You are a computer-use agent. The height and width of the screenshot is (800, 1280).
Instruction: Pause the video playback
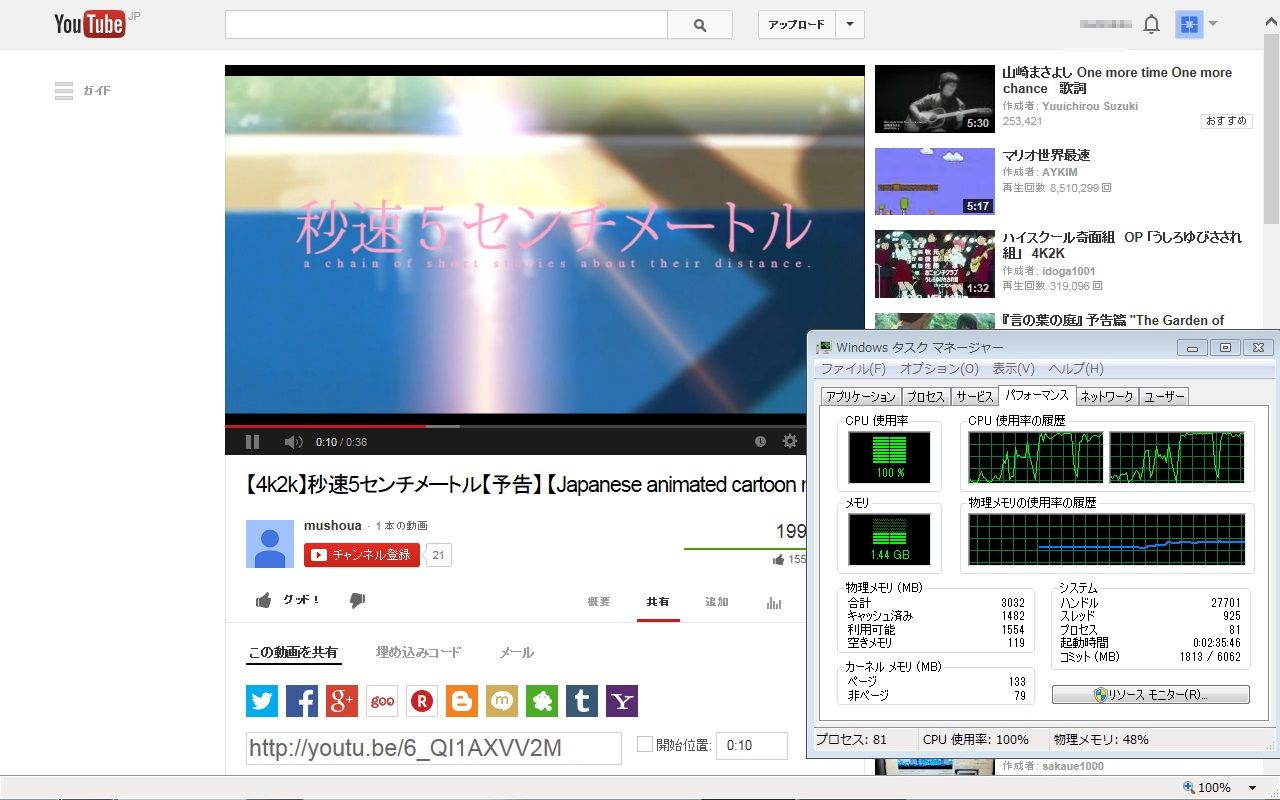click(252, 441)
